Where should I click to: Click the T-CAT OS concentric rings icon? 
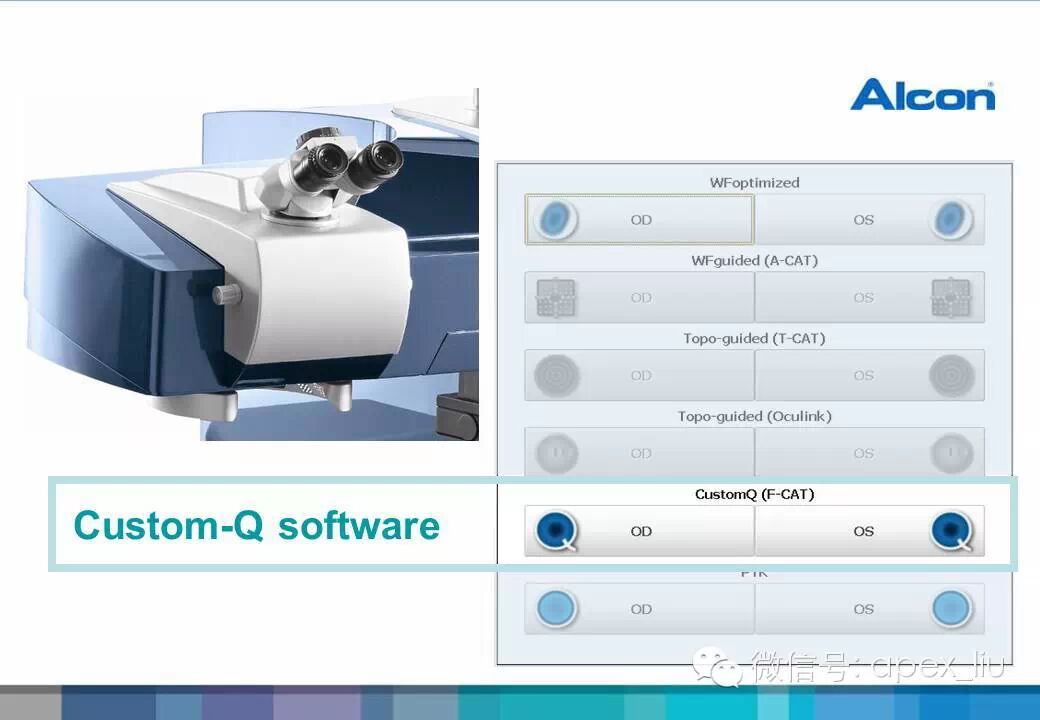952,376
